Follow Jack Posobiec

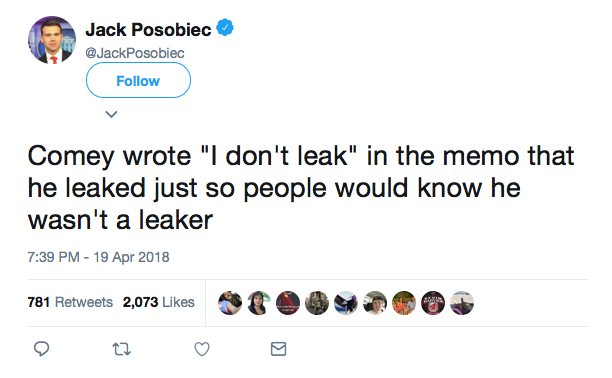(138, 80)
